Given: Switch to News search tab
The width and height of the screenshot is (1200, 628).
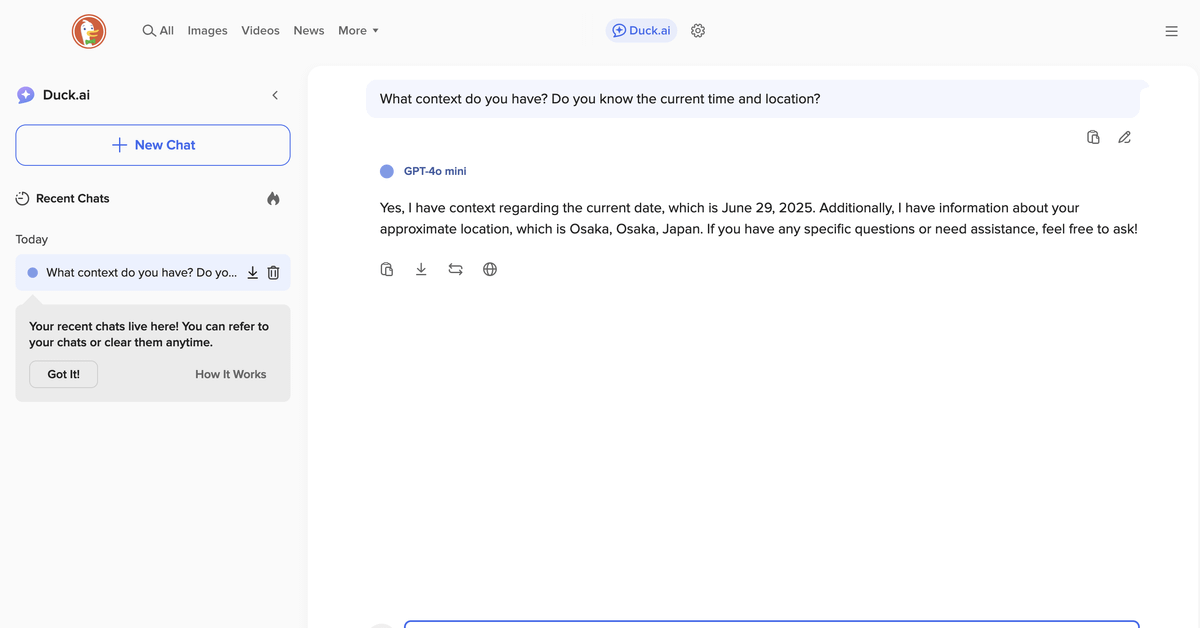Looking at the screenshot, I should [x=309, y=31].
